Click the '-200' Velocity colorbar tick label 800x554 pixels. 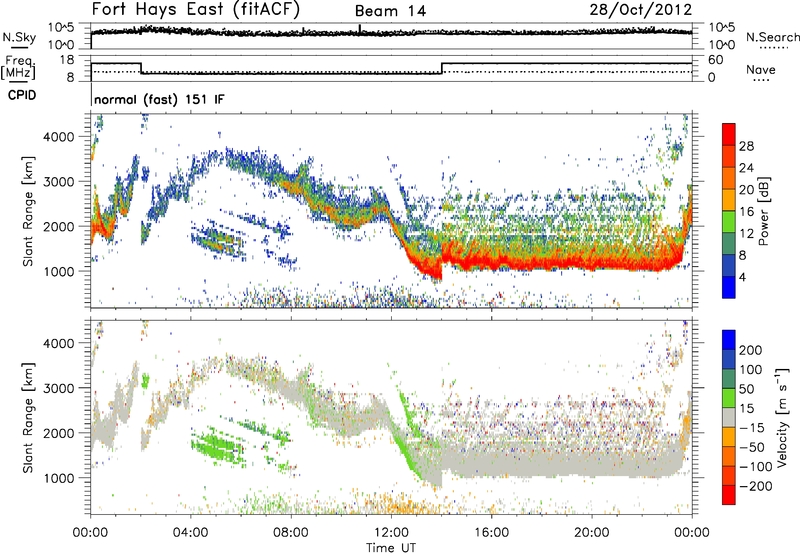[x=756, y=486]
